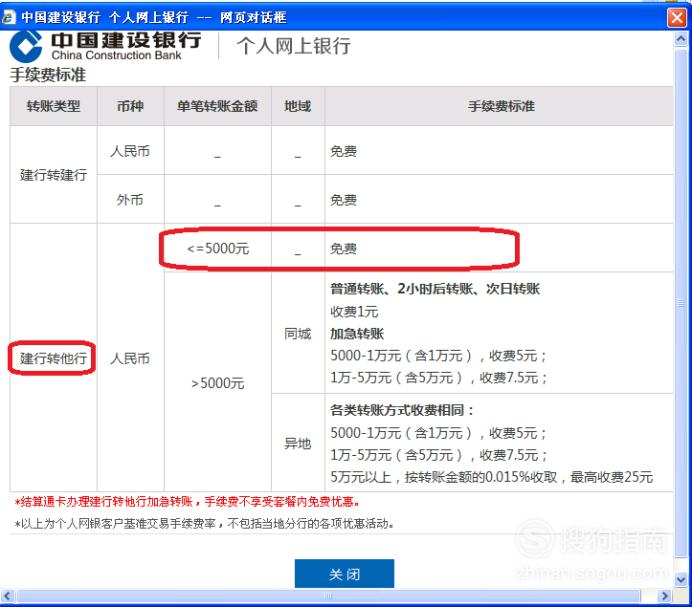
Task: Click the horizontal scrollbar right arrow
Action: click(664, 596)
